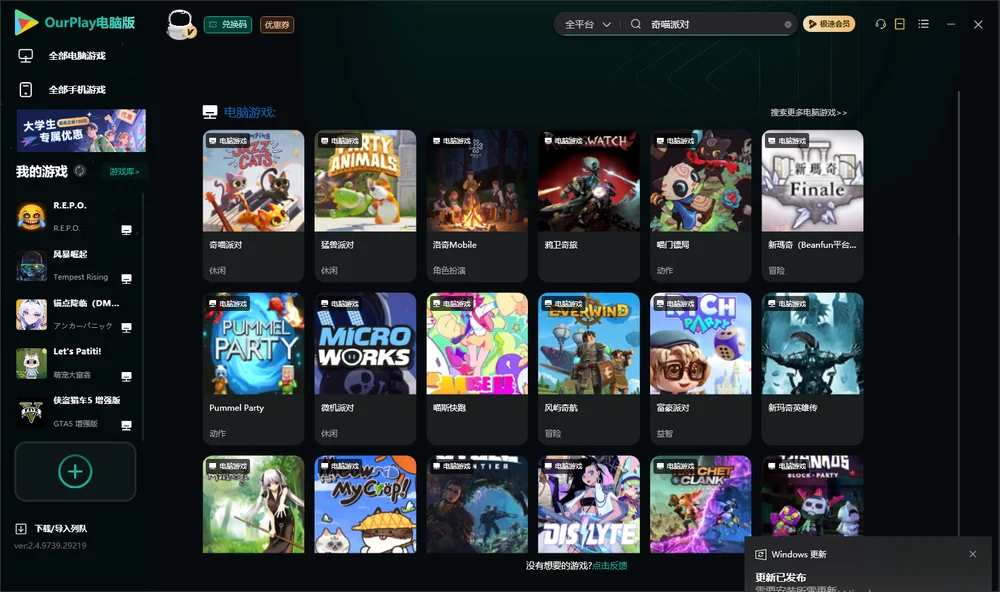Viewport: 1000px width, 592px height.
Task: Open the 游戏库 link
Action: coord(124,172)
